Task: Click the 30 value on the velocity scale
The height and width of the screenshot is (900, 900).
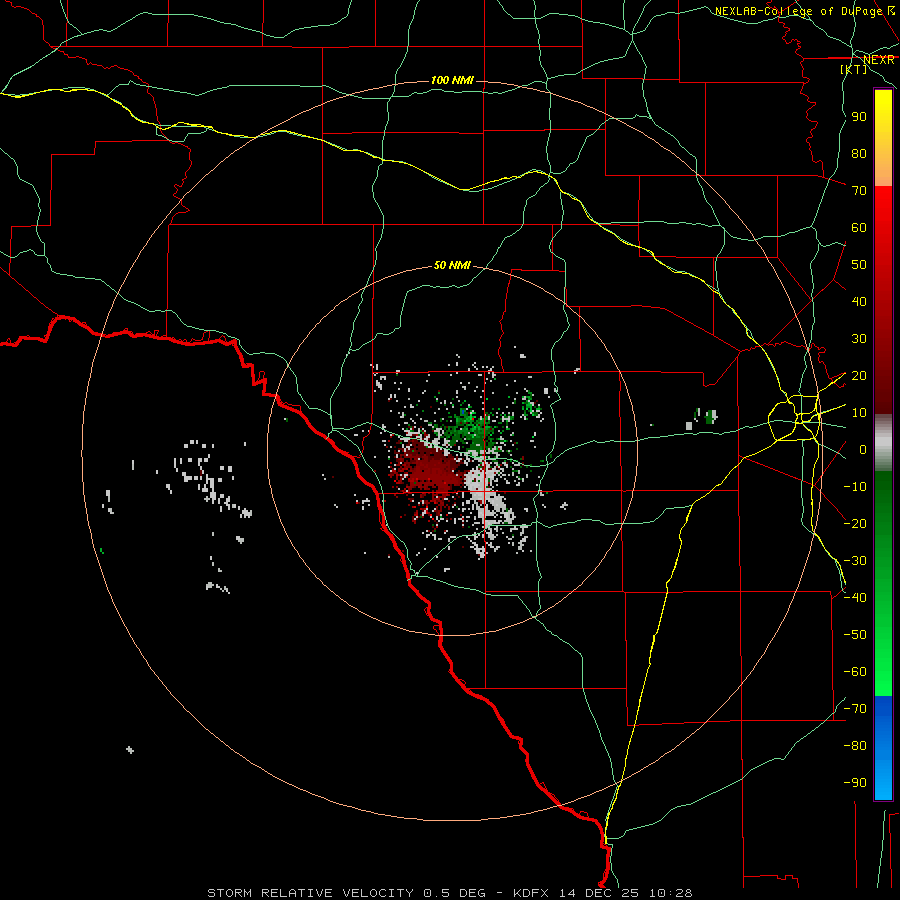Action: (x=859, y=339)
